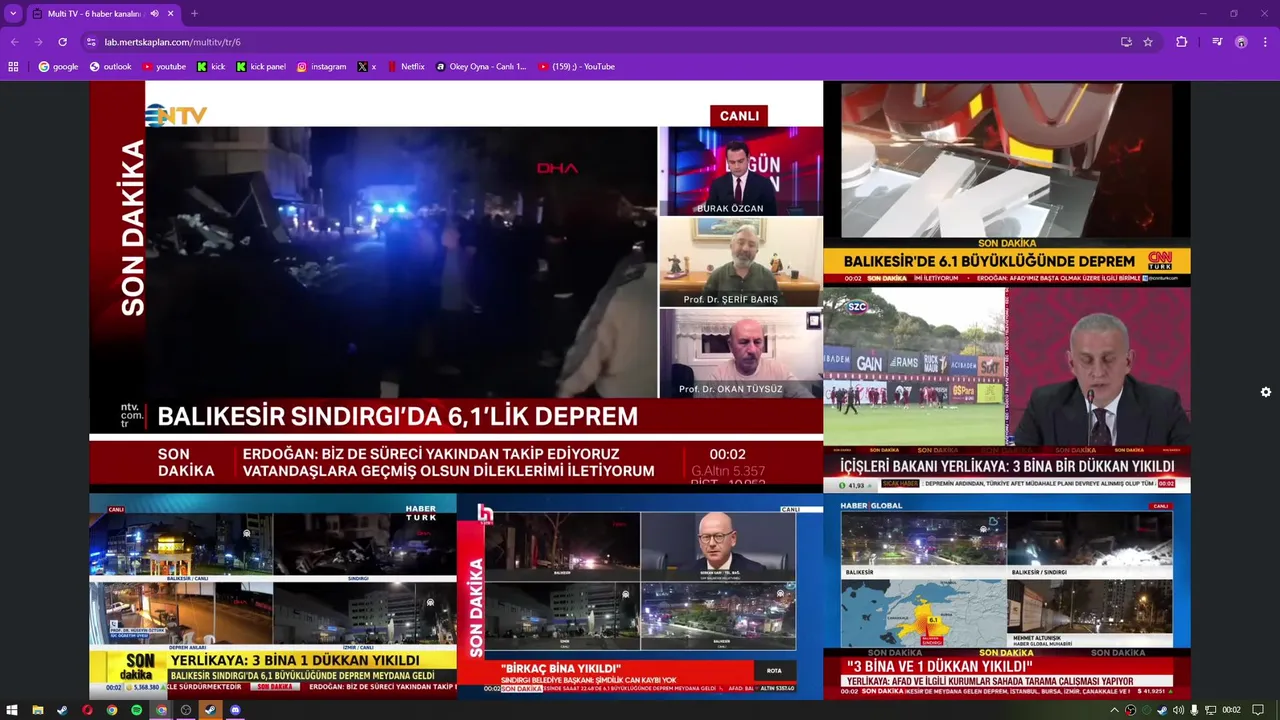Open File Explorer from taskbar

[38, 710]
